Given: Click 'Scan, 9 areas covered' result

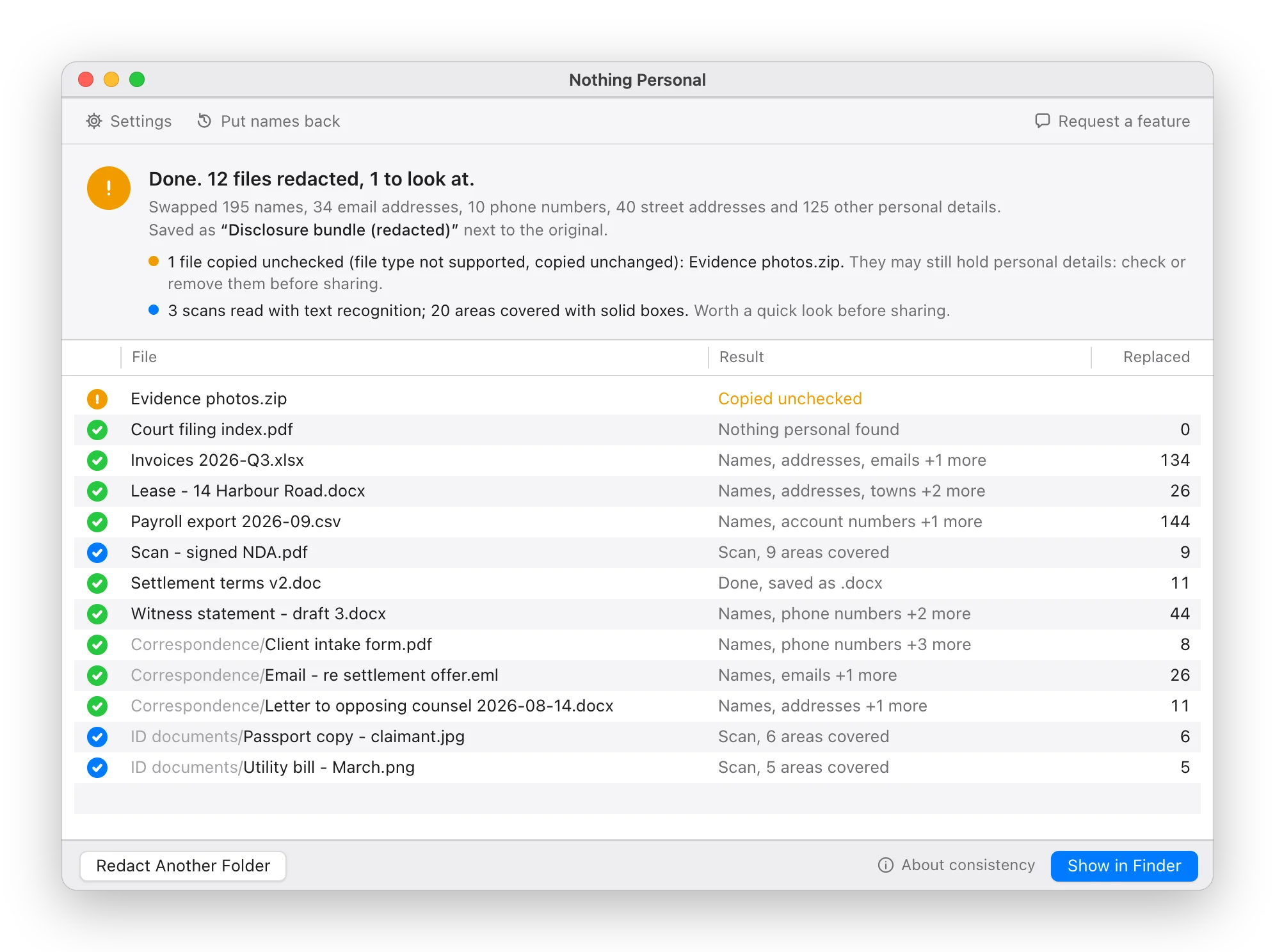Looking at the screenshot, I should [x=803, y=552].
